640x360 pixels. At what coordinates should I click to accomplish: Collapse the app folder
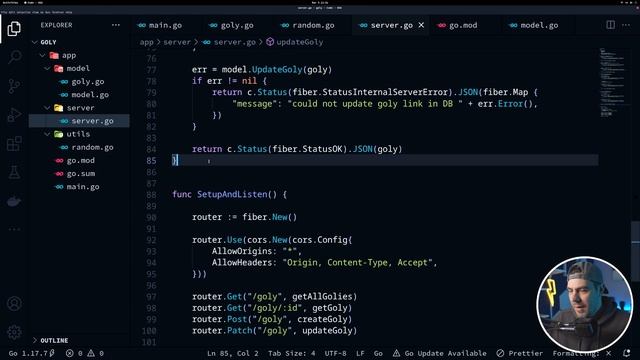click(42, 56)
